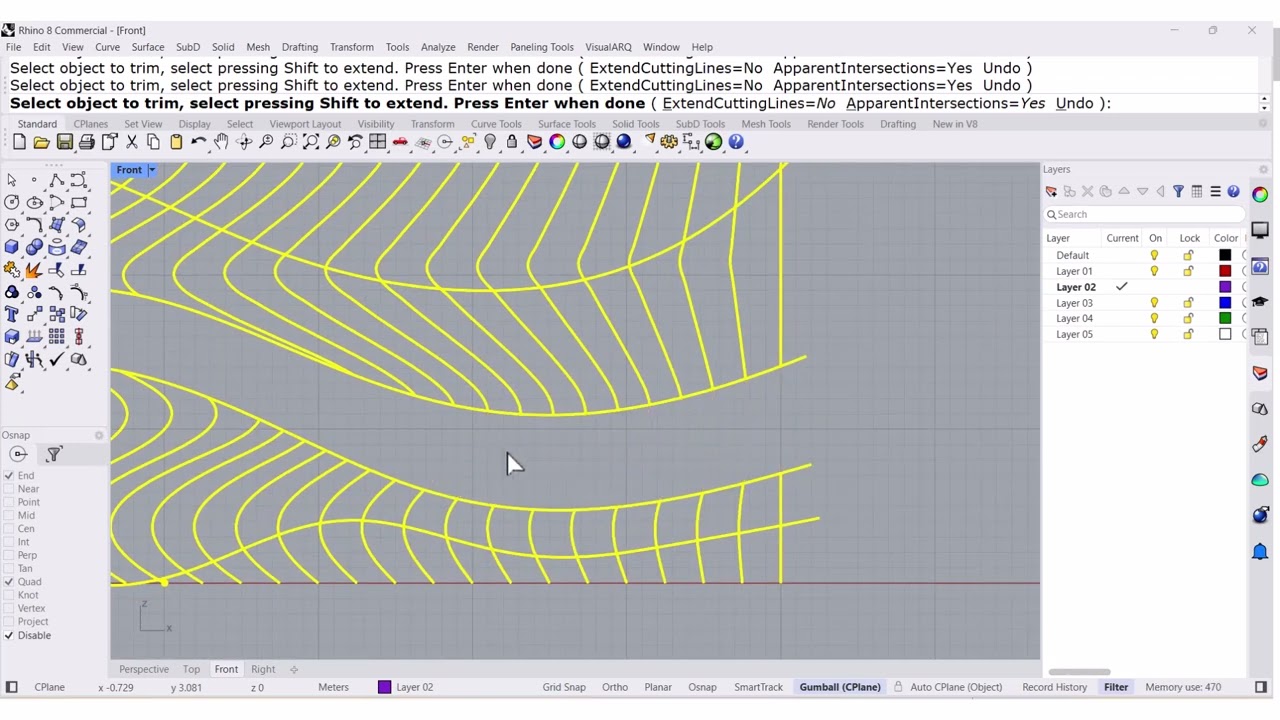This screenshot has height=720, width=1280.
Task: Click the Print icon in the Standard toolbar
Action: point(87,142)
